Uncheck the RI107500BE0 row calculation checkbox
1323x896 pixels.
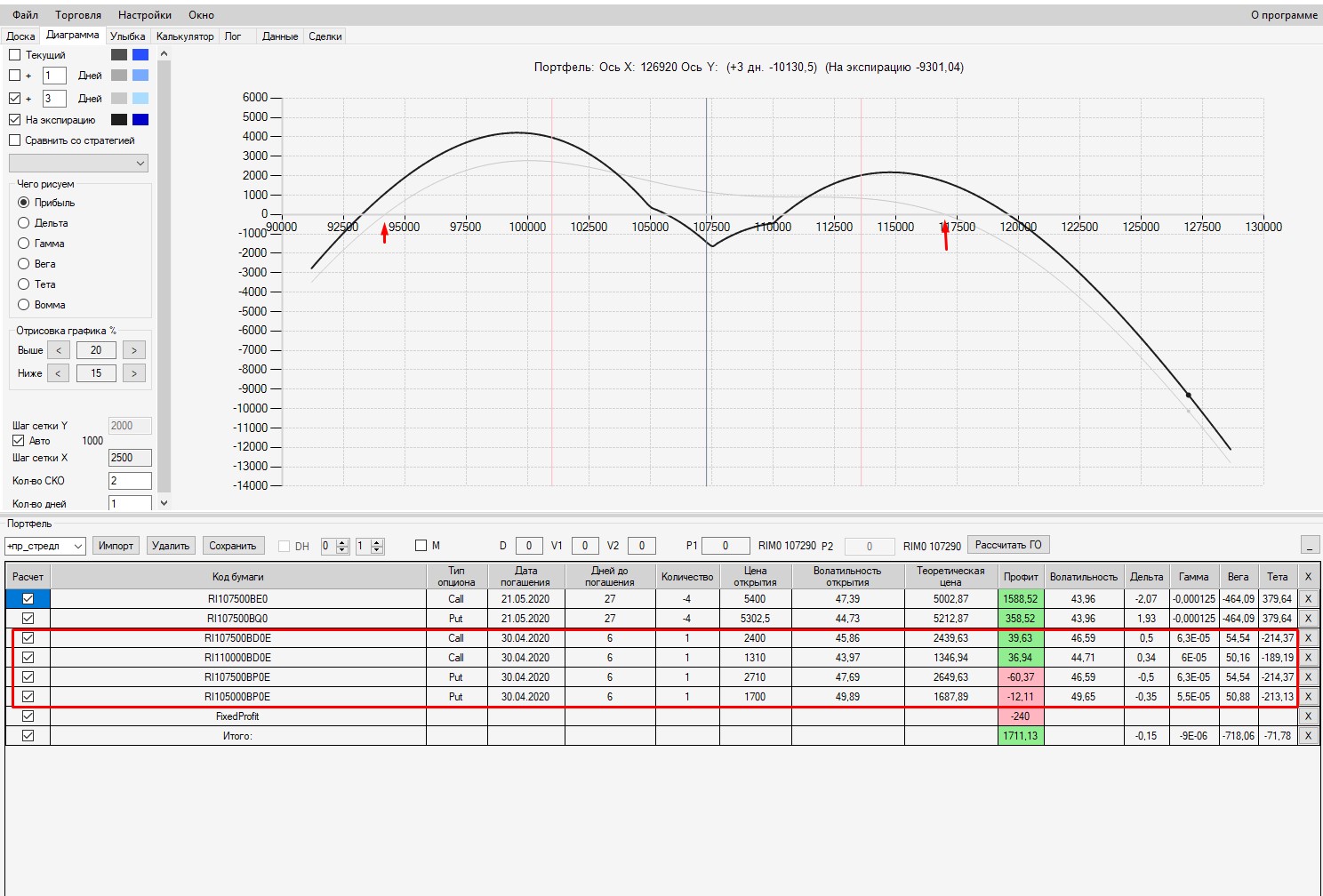pyautogui.click(x=28, y=599)
